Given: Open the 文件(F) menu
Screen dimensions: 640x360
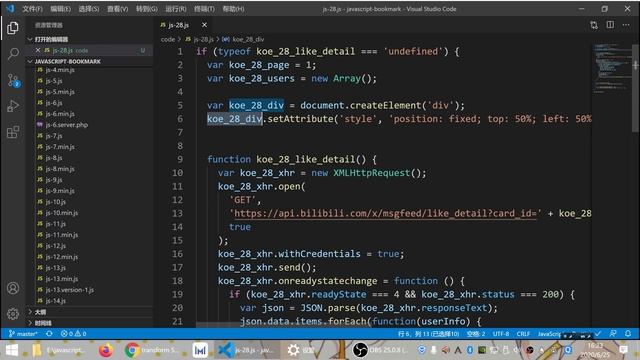Looking at the screenshot, I should (x=32, y=9).
